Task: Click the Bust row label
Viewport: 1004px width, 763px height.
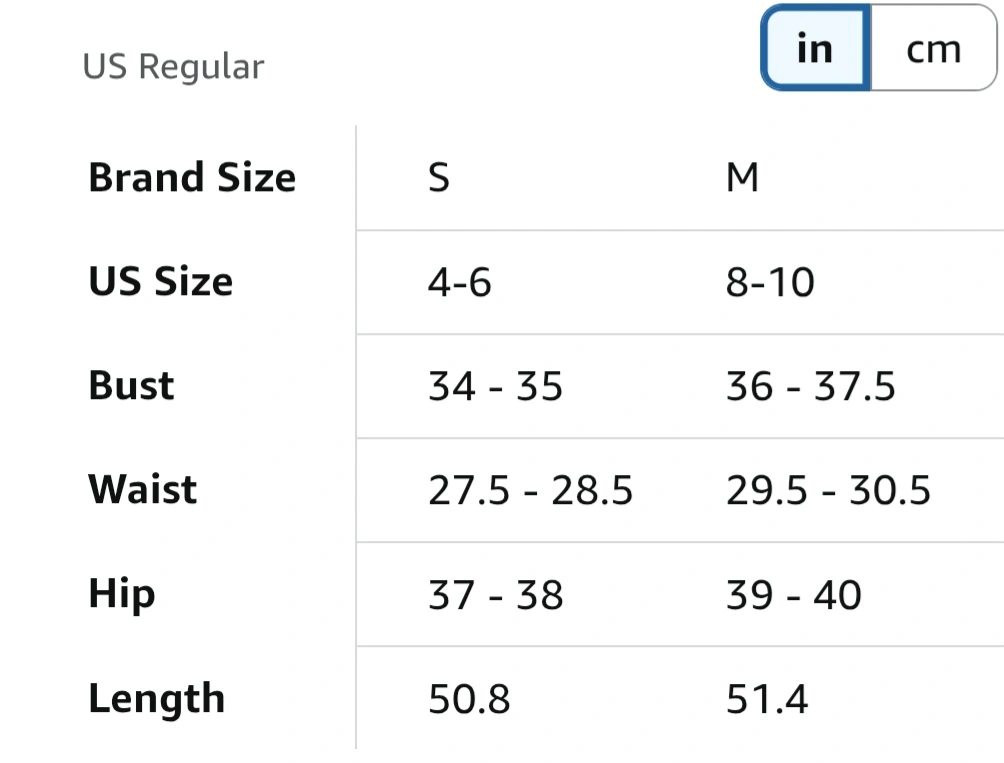Action: point(131,386)
